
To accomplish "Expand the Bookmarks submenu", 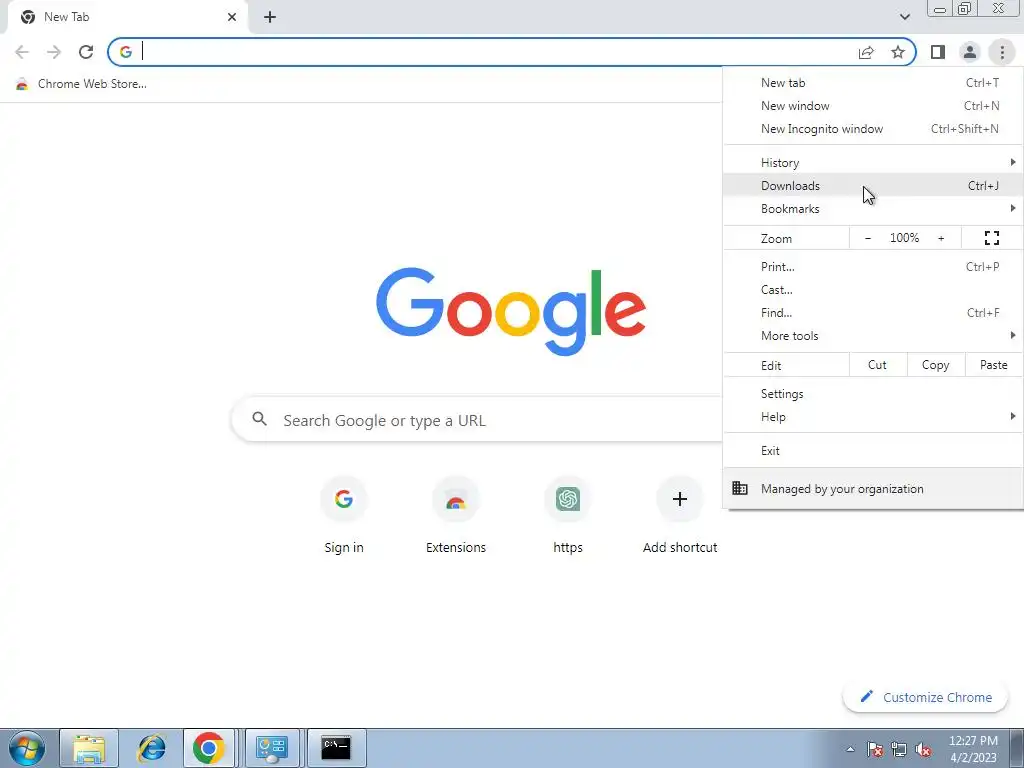I will pyautogui.click(x=873, y=208).
